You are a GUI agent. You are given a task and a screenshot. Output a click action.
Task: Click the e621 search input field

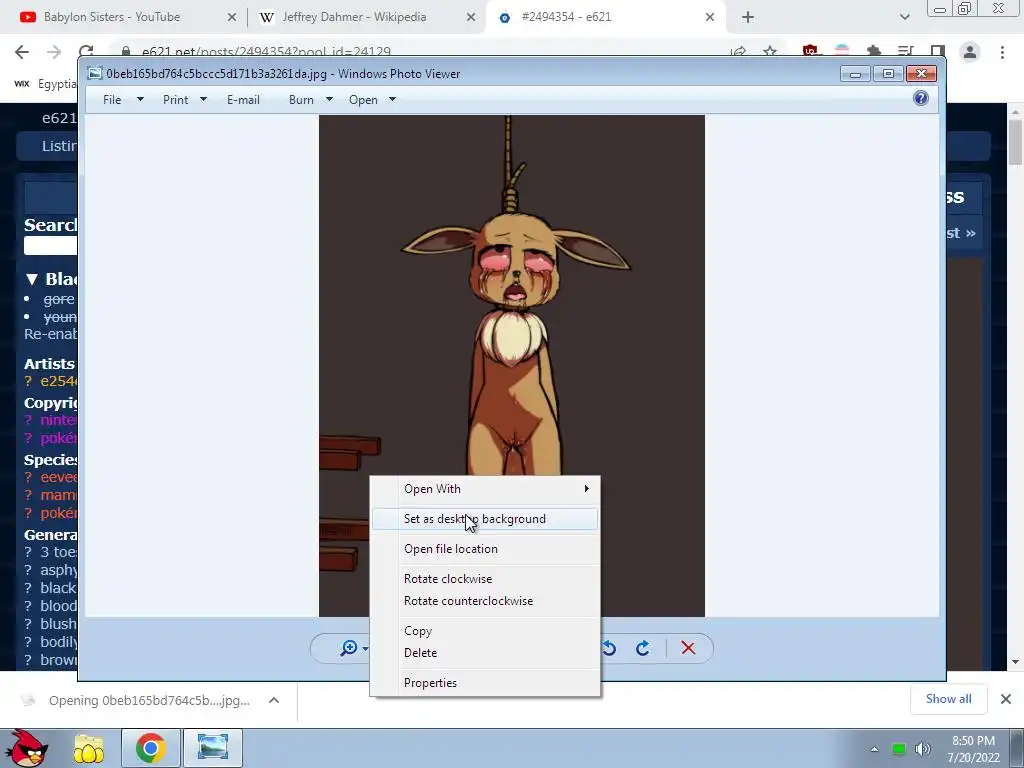coord(50,246)
